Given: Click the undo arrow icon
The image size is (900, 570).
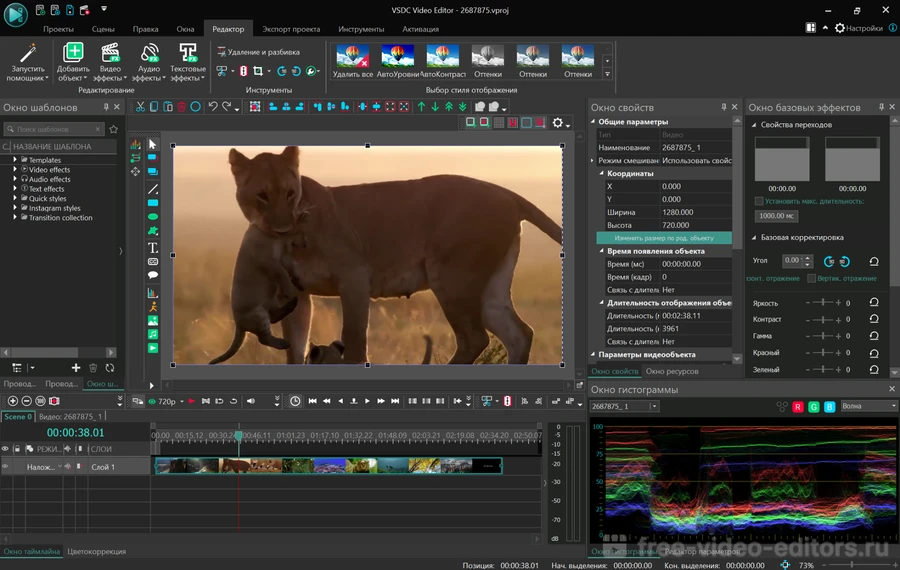Looking at the screenshot, I should [x=213, y=107].
